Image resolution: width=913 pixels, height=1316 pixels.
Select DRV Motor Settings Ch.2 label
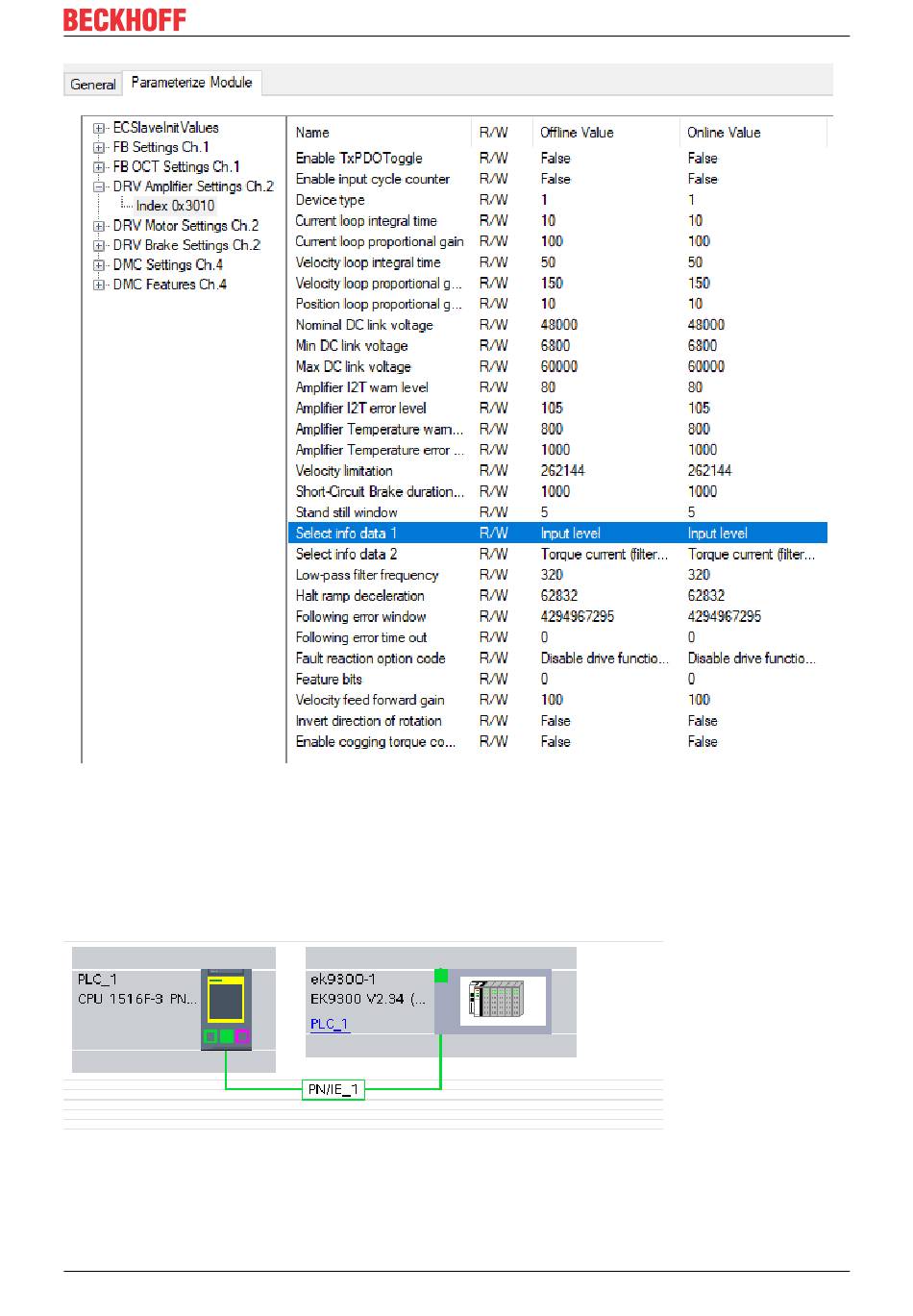185,226
